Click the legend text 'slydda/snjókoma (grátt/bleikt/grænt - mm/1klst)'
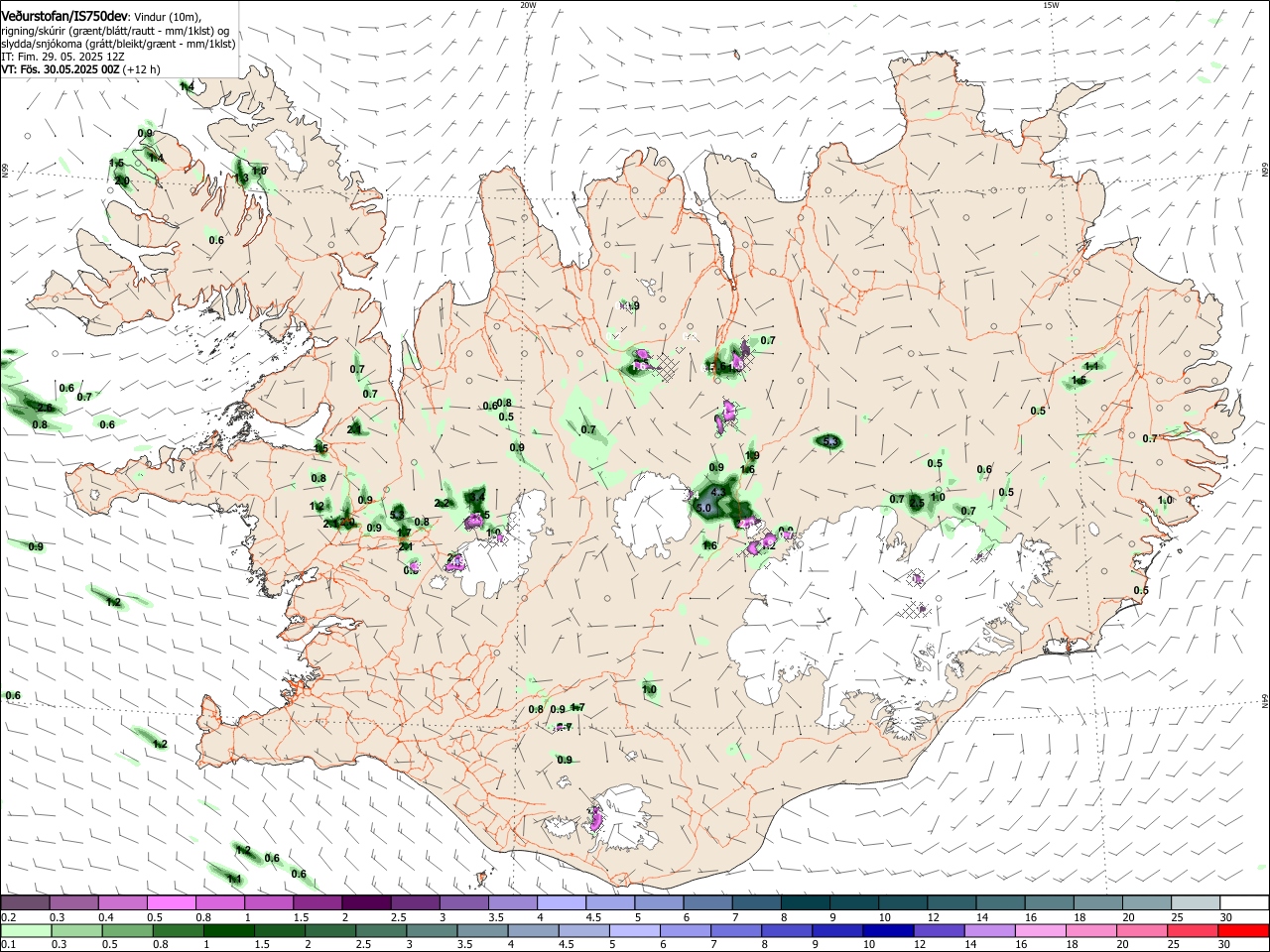This screenshot has width=1270, height=952. [118, 44]
